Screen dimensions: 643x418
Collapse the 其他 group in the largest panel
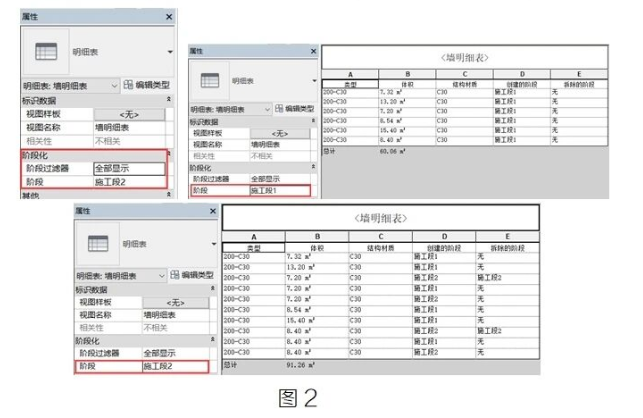point(169,194)
